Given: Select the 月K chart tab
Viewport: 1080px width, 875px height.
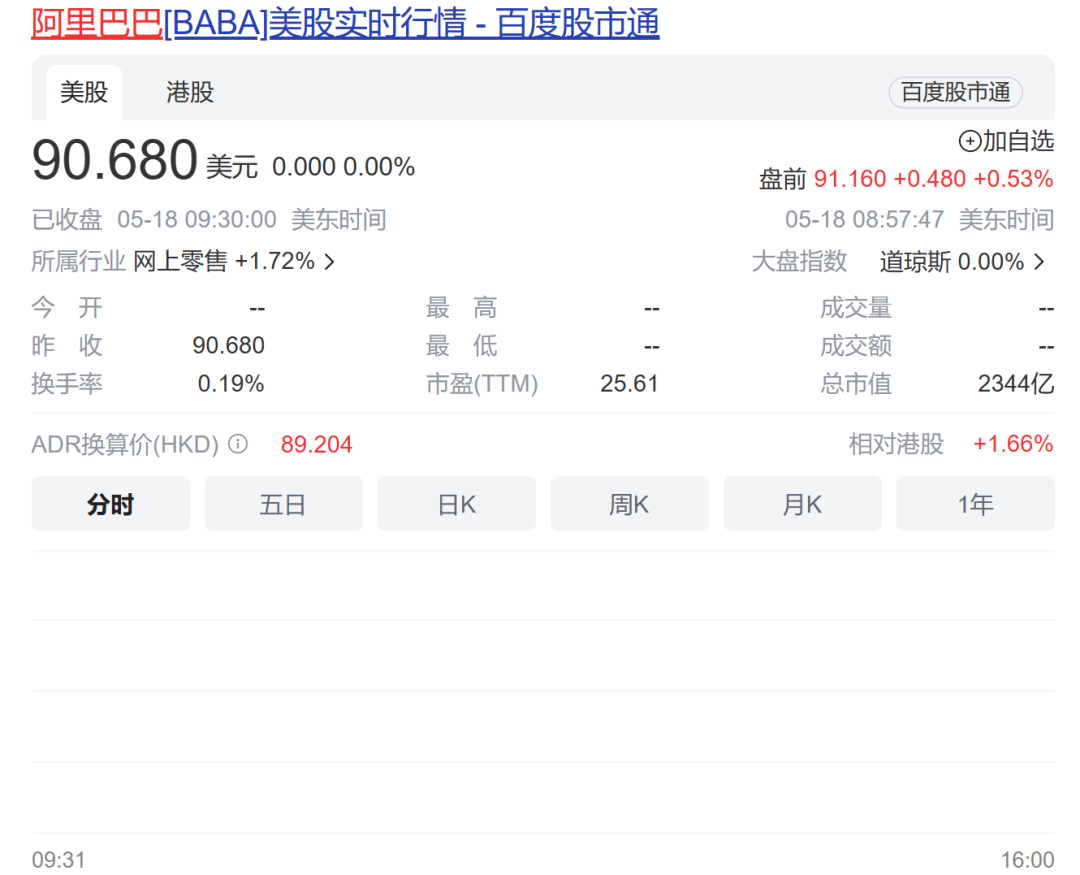Looking at the screenshot, I should (802, 504).
